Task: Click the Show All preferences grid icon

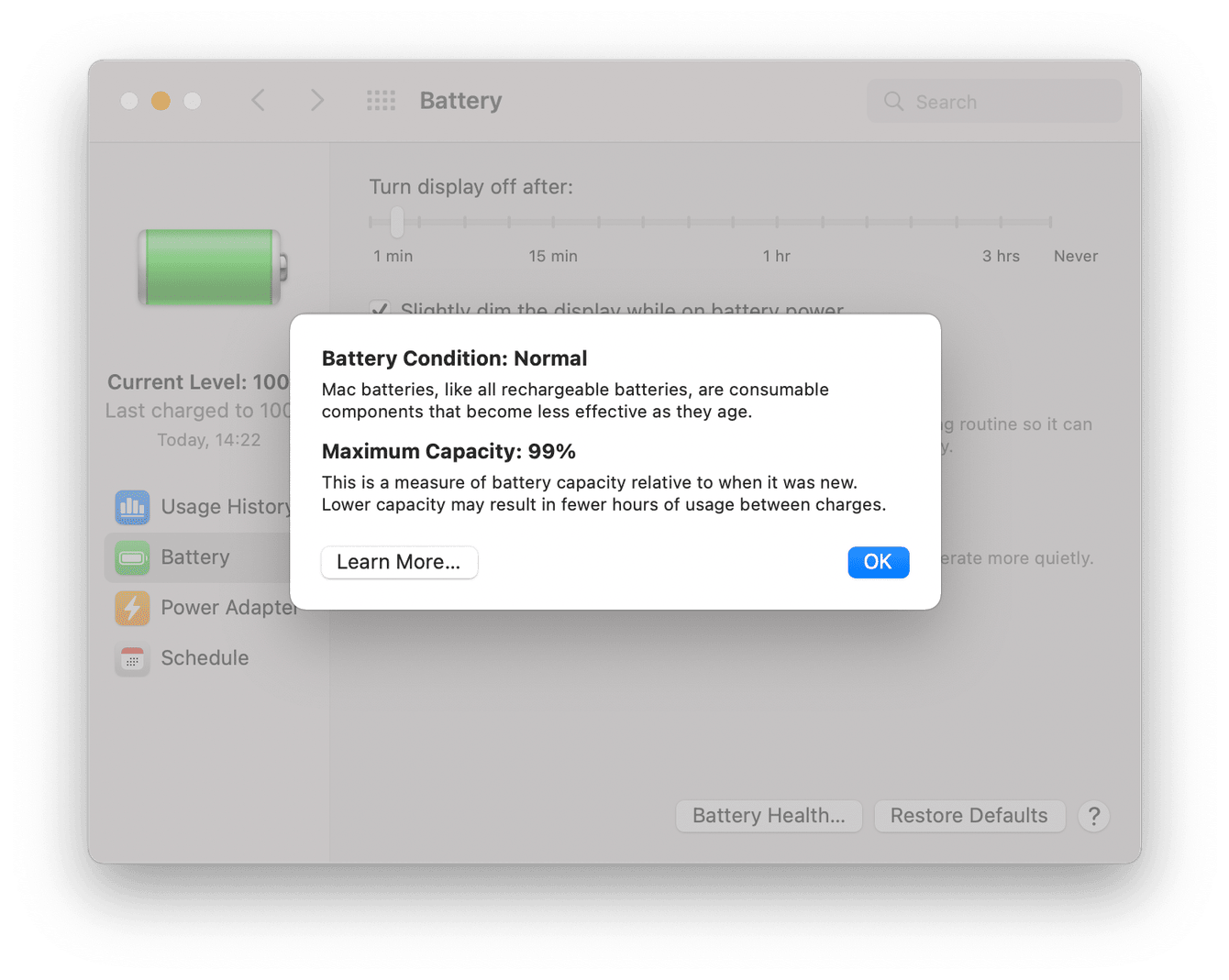Action: (381, 101)
